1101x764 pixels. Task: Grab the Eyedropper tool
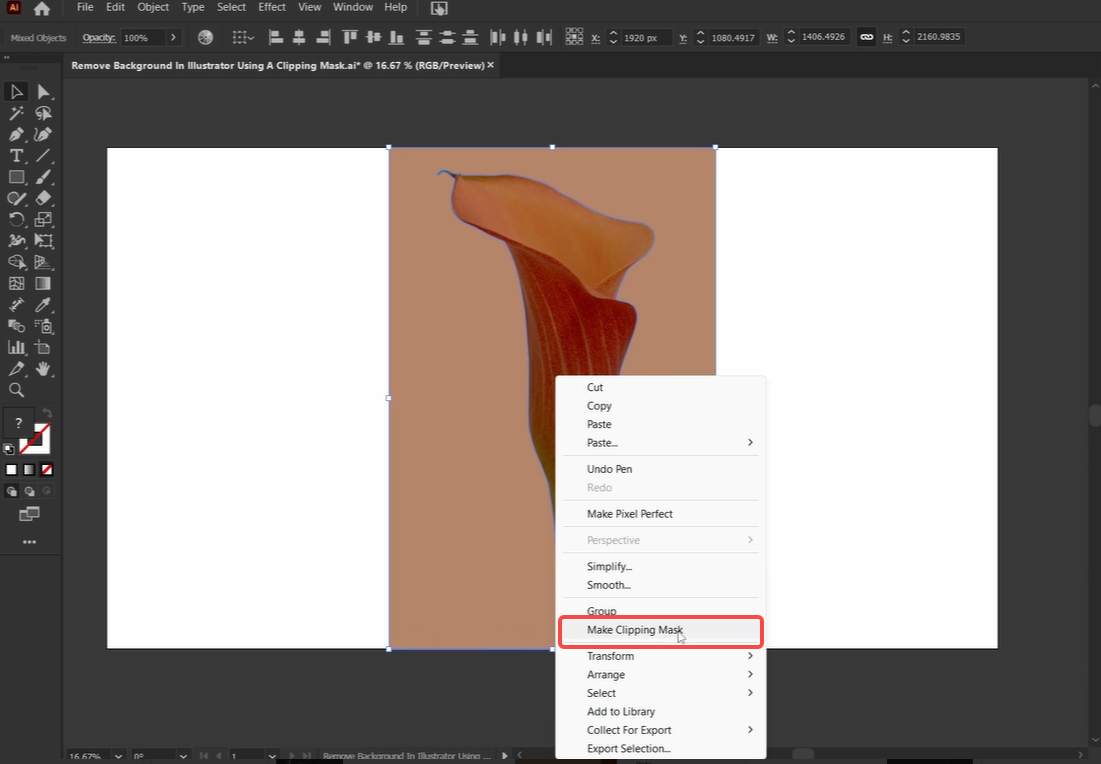click(x=44, y=305)
